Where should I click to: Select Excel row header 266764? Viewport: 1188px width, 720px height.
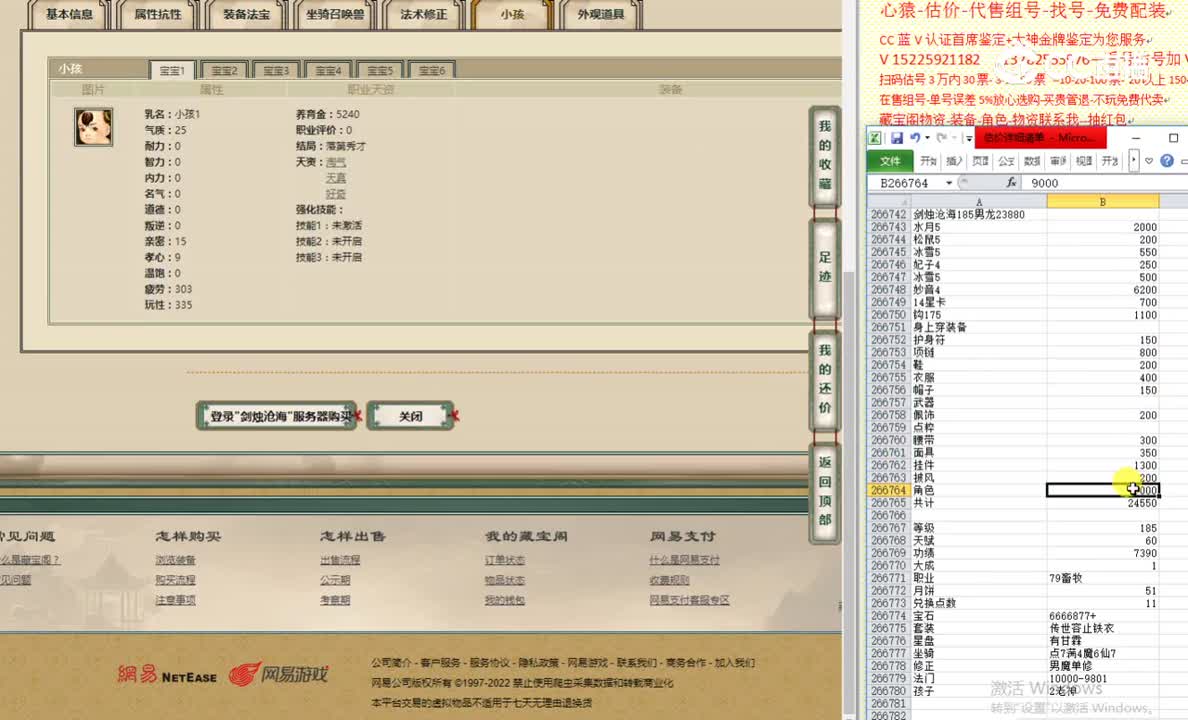click(889, 490)
